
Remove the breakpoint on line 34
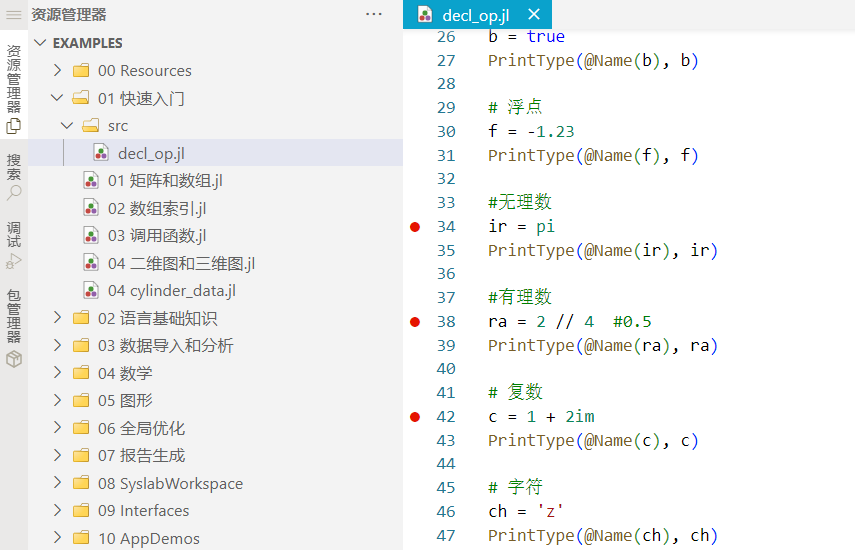[415, 227]
